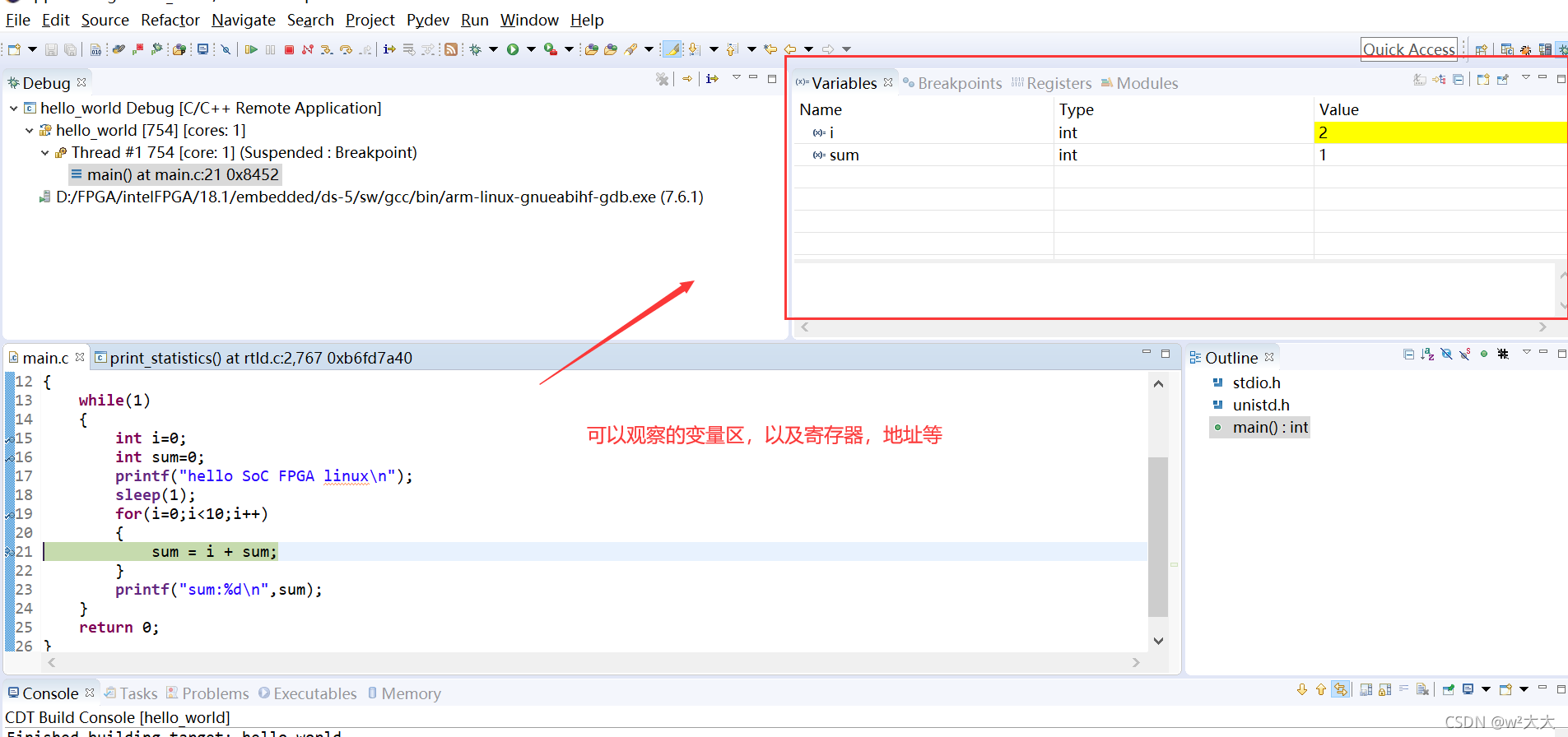
Task: Open the External Tools dropdown arrow
Action: 569,49
